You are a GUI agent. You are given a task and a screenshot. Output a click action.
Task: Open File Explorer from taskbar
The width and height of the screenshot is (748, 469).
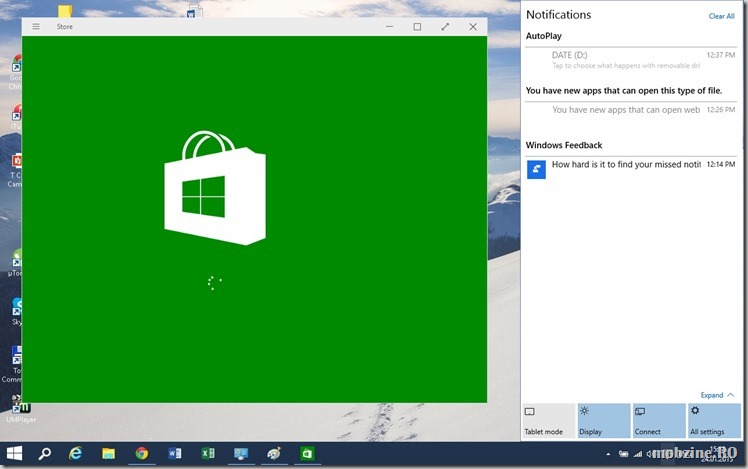click(108, 453)
